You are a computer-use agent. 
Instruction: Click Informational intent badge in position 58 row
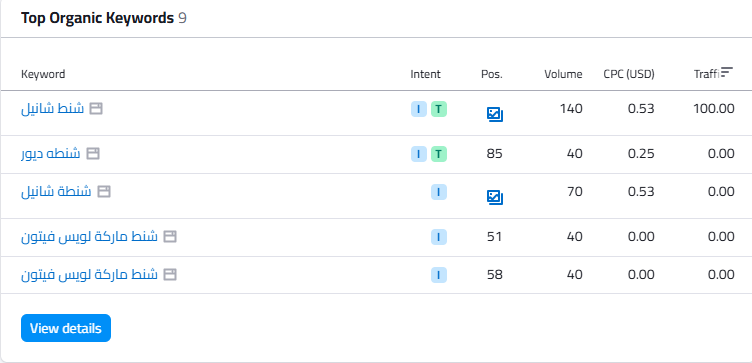tap(439, 275)
